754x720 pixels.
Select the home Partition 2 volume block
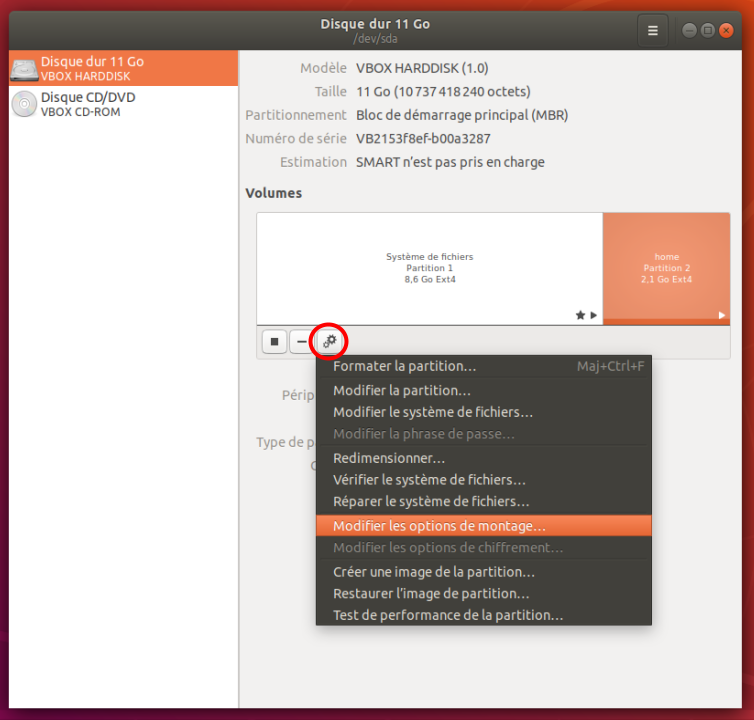pyautogui.click(x=666, y=268)
